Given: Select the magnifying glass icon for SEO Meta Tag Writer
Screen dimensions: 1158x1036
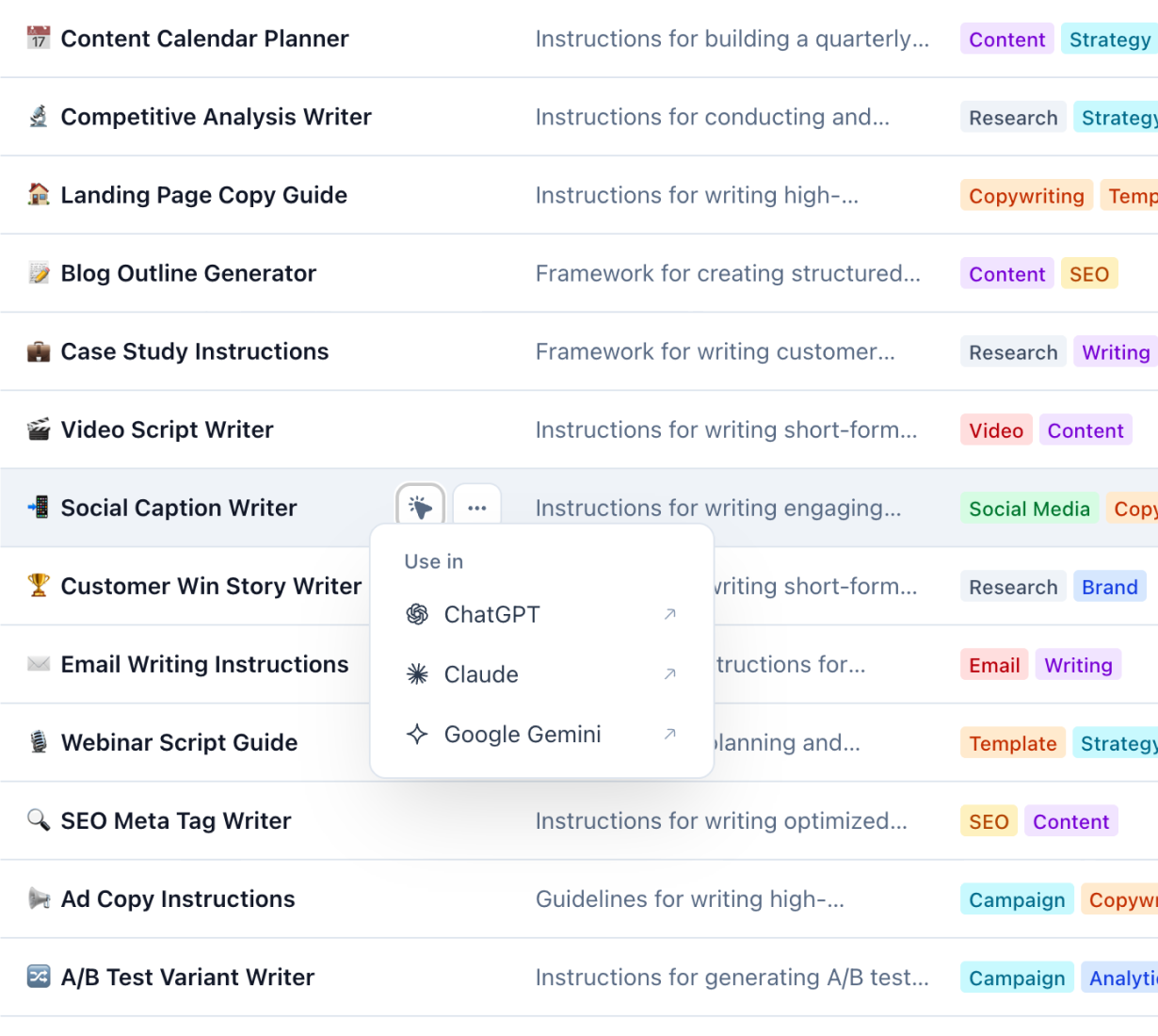Looking at the screenshot, I should (38, 820).
